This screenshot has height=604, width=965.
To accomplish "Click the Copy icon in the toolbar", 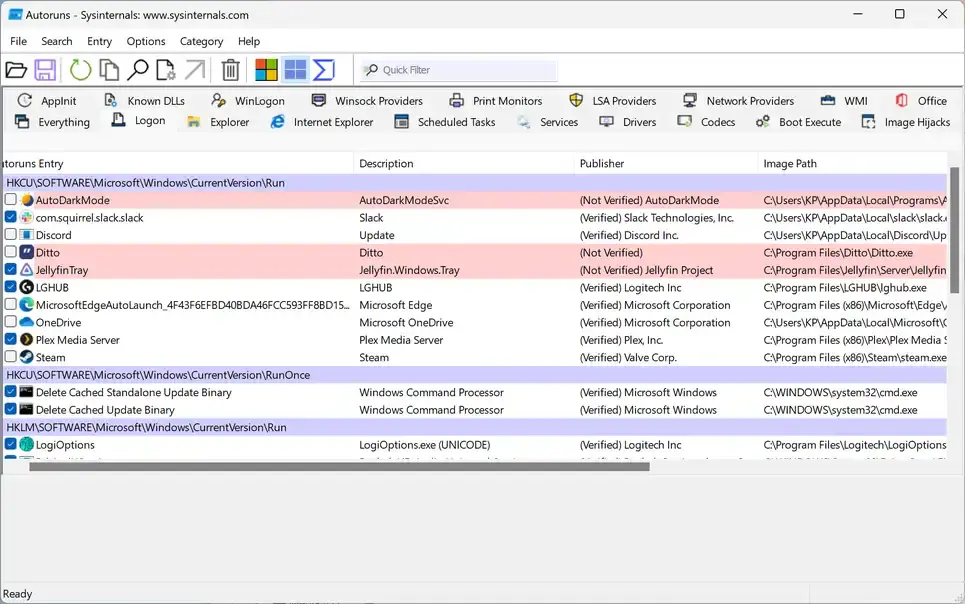I will tap(108, 69).
